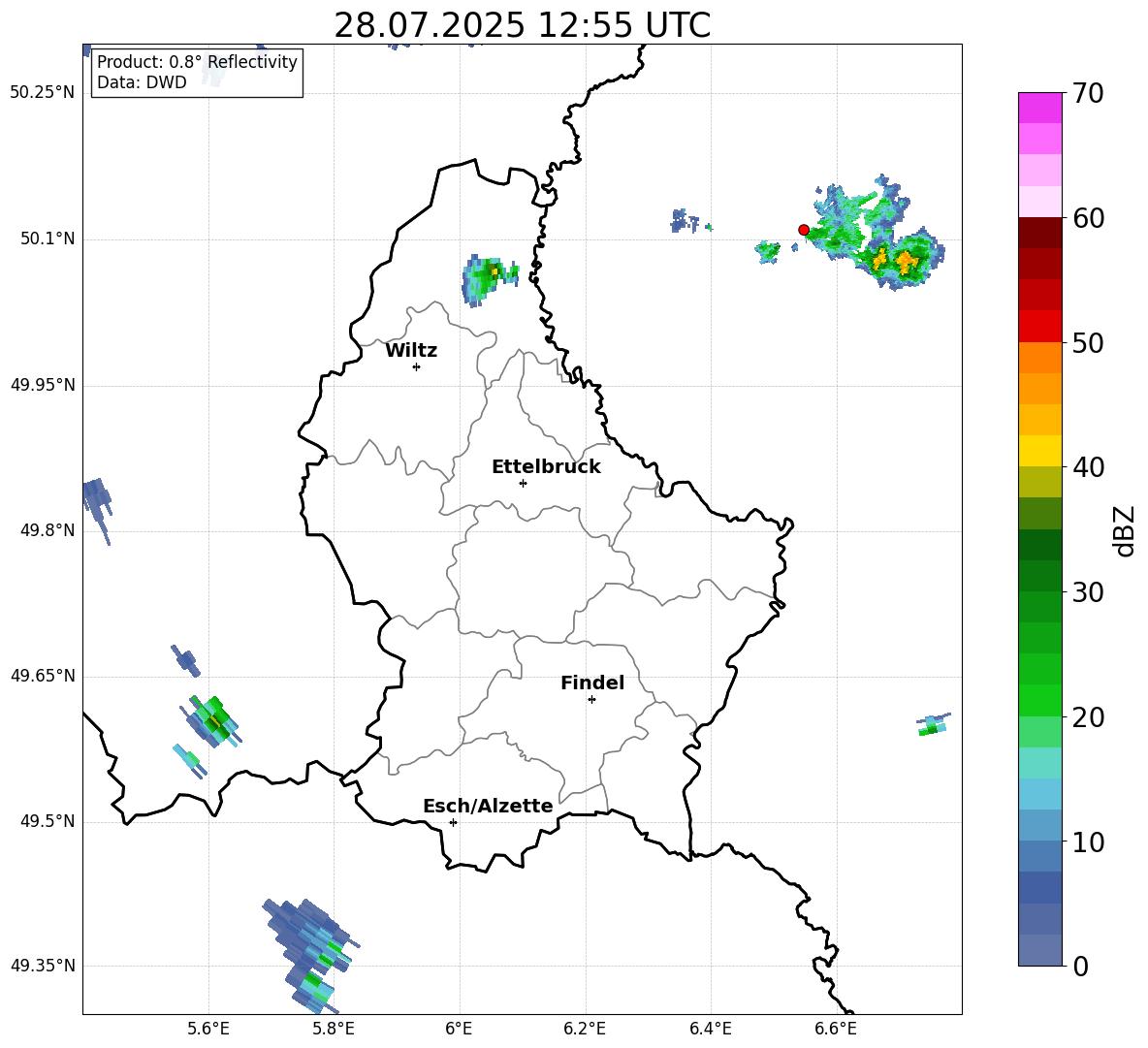Click the 50.1°N latitude label
Image resolution: width=1148 pixels, height=1048 pixels.
click(x=48, y=239)
